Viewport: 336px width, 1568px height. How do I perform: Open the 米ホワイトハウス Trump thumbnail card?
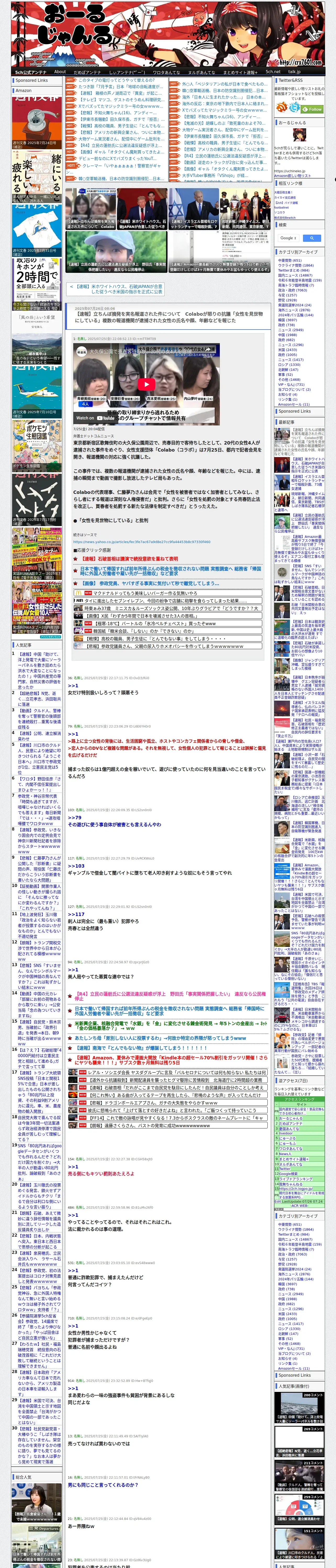click(142, 209)
